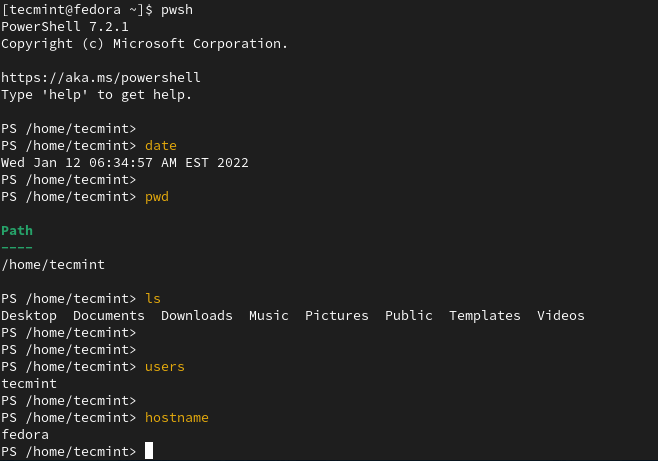The height and width of the screenshot is (461, 658).
Task: Click the 'fedora' hostname output
Action: coord(25,434)
